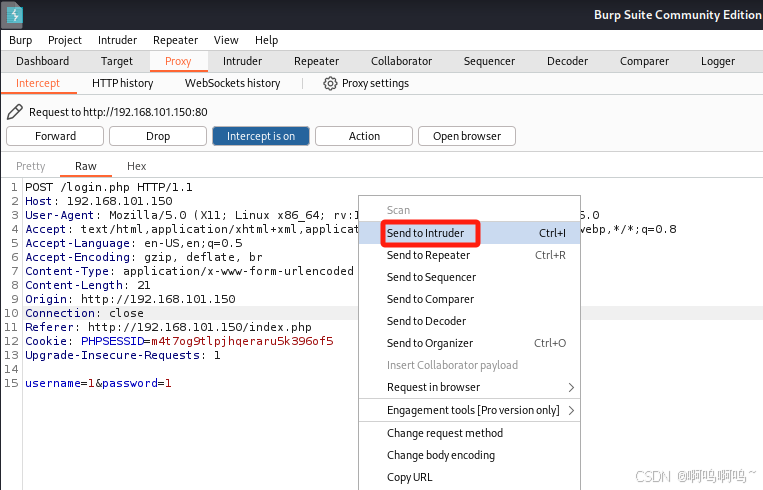
Task: Open the HTTP history sub-tab
Action: coord(123,83)
